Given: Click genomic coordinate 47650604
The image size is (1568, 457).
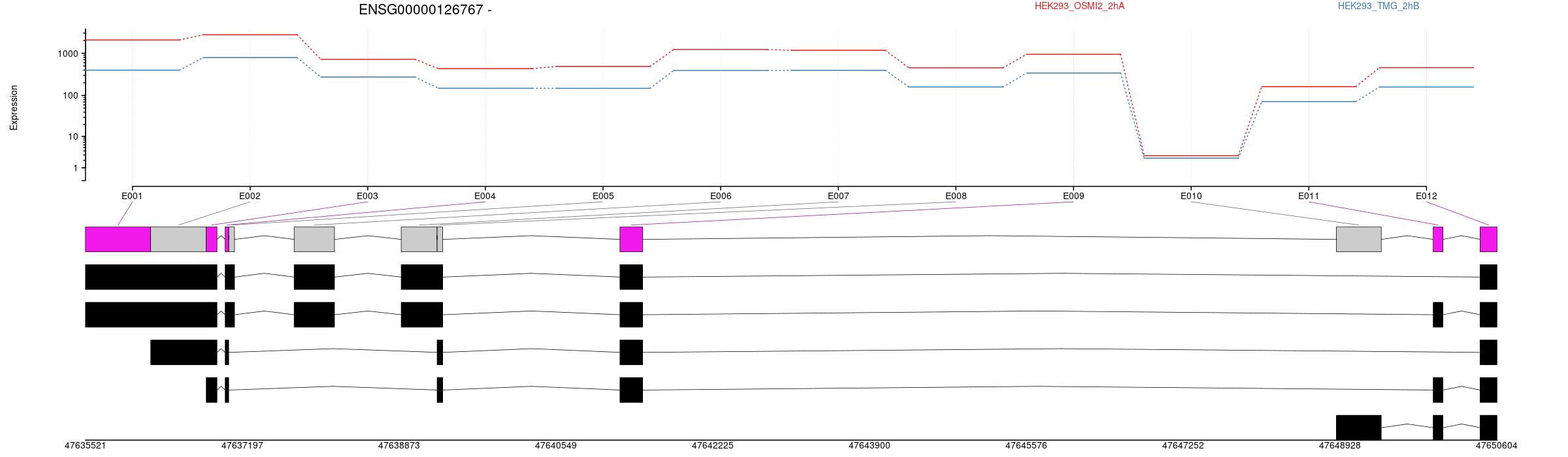Looking at the screenshot, I should [x=1496, y=446].
